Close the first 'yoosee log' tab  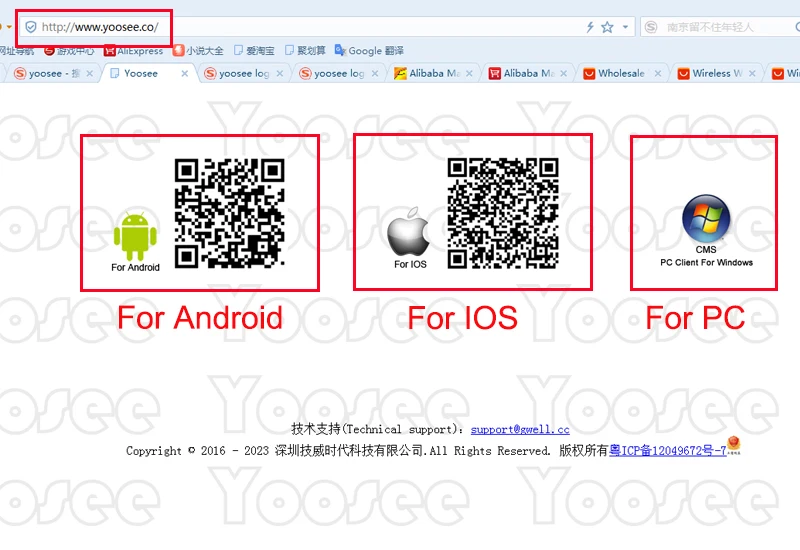[x=280, y=73]
